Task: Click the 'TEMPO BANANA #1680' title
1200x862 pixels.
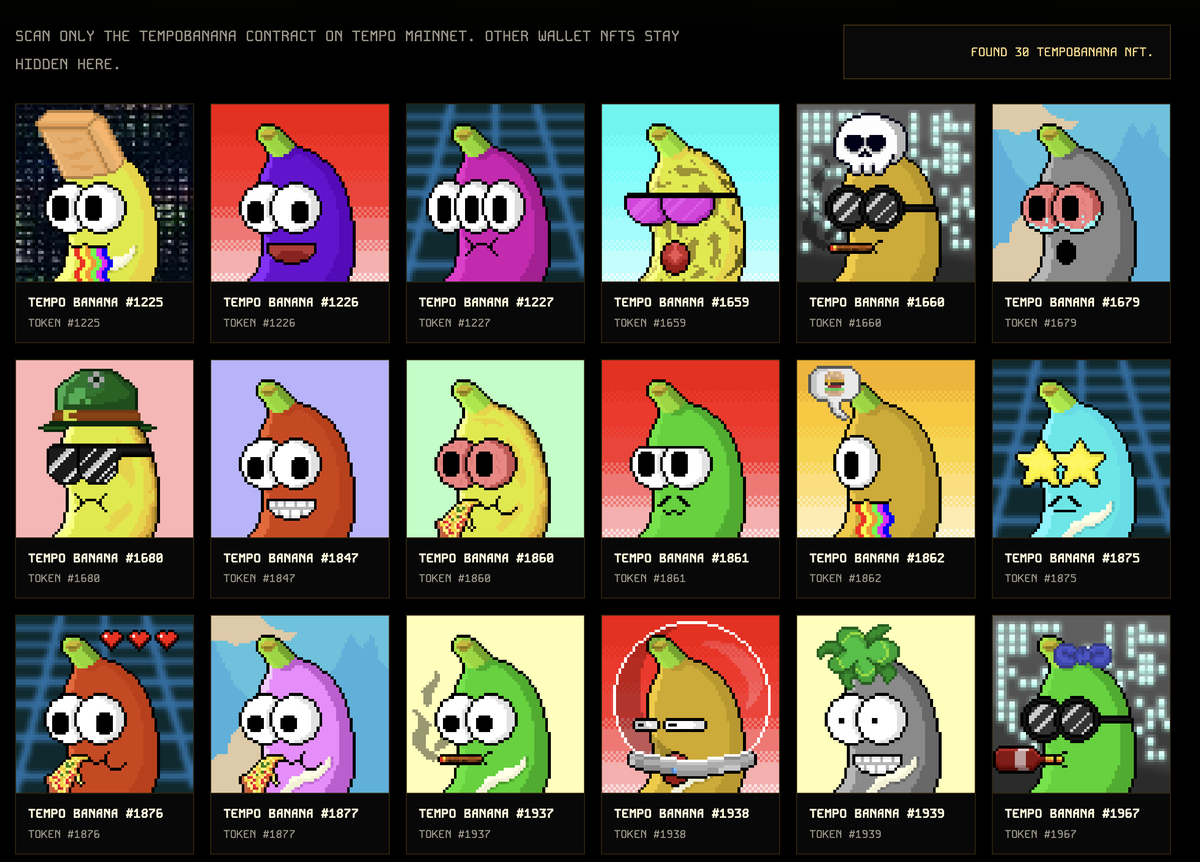Action: click(x=96, y=558)
